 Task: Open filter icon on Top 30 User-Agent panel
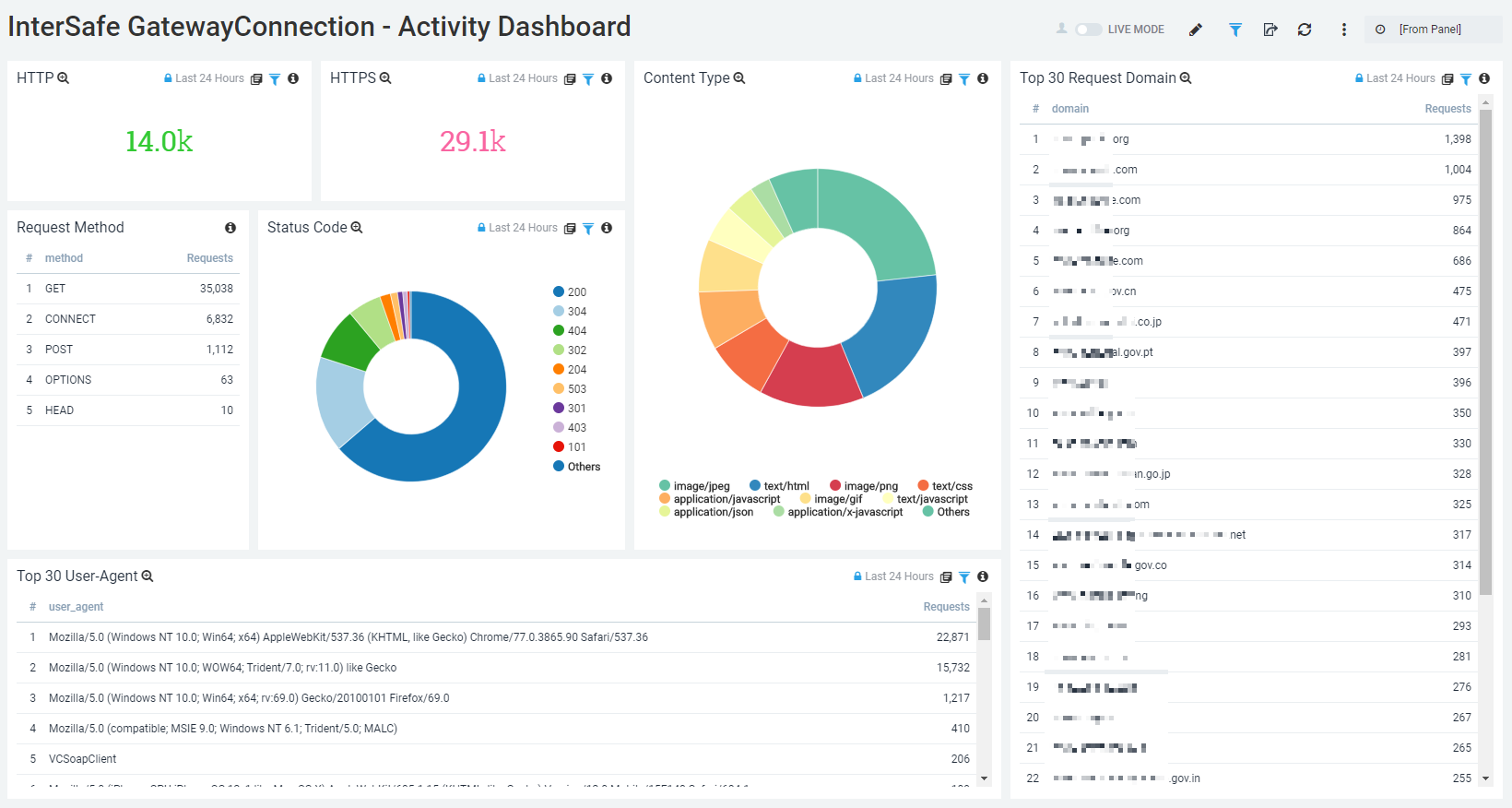(964, 577)
